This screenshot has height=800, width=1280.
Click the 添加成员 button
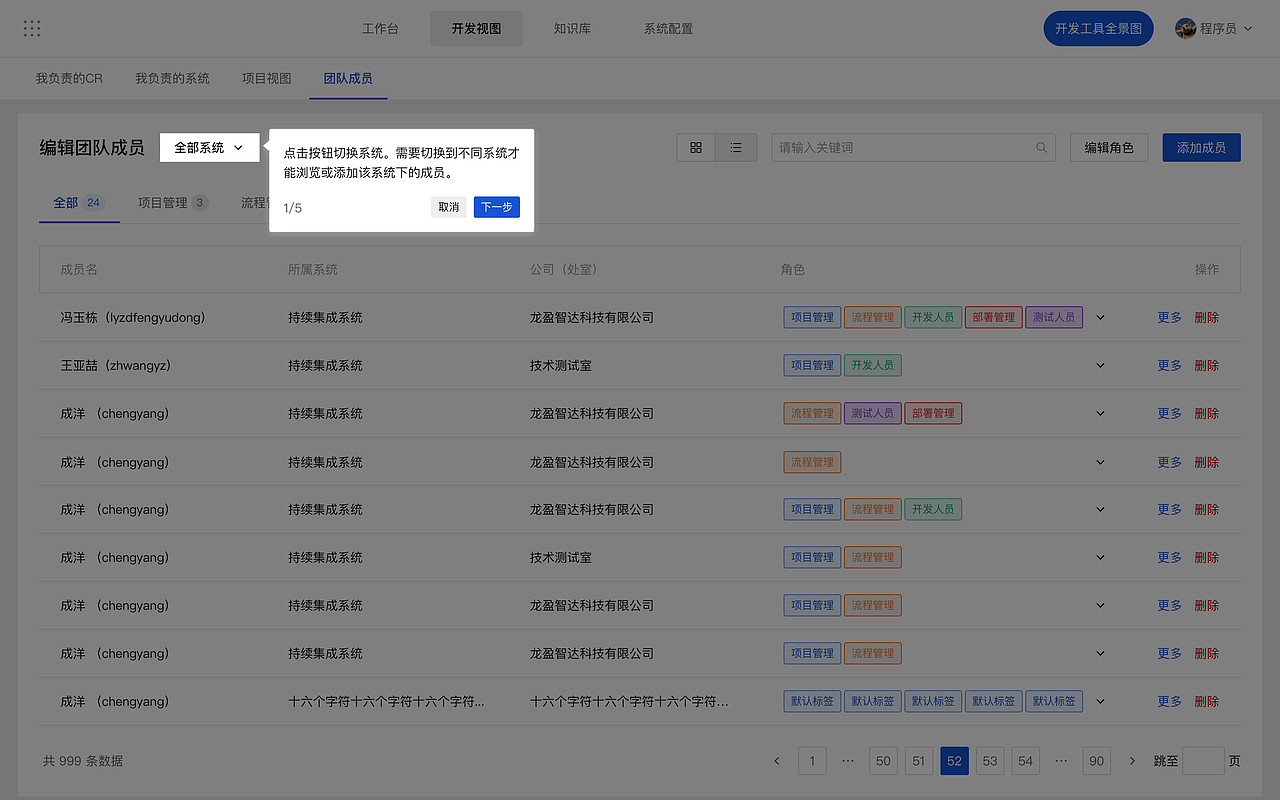[x=1200, y=147]
